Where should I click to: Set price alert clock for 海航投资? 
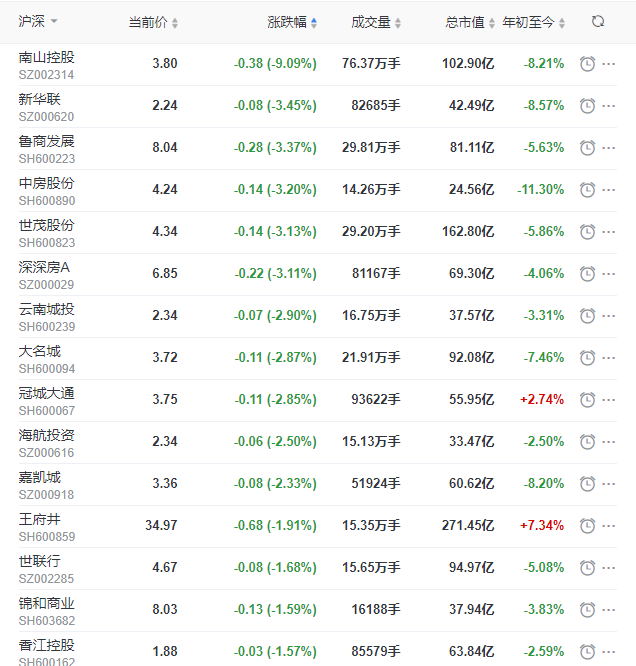click(x=588, y=442)
